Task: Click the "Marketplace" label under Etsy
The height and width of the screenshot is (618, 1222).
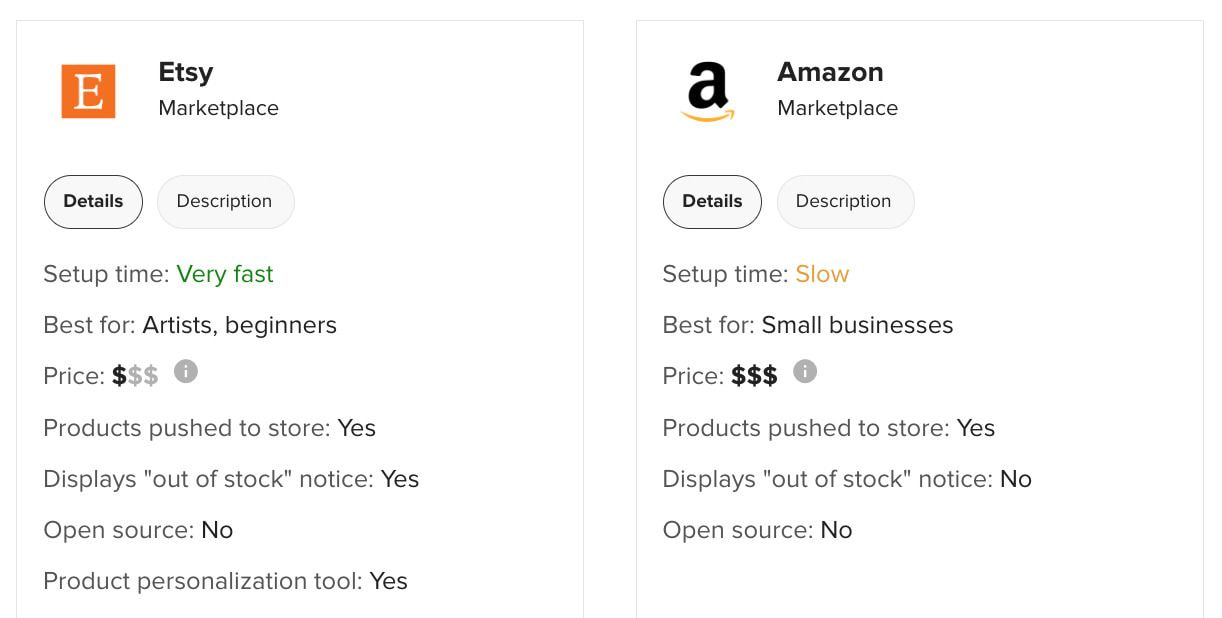Action: pyautogui.click(x=218, y=108)
